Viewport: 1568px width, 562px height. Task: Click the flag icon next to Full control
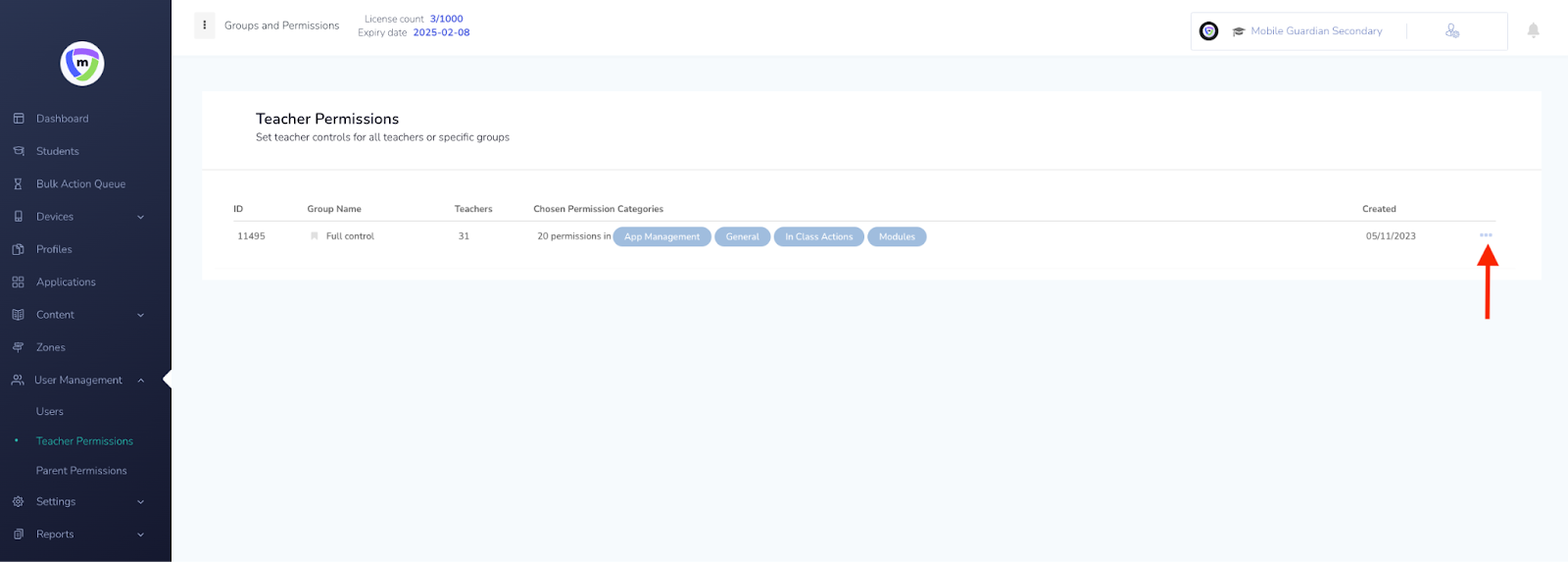(315, 236)
